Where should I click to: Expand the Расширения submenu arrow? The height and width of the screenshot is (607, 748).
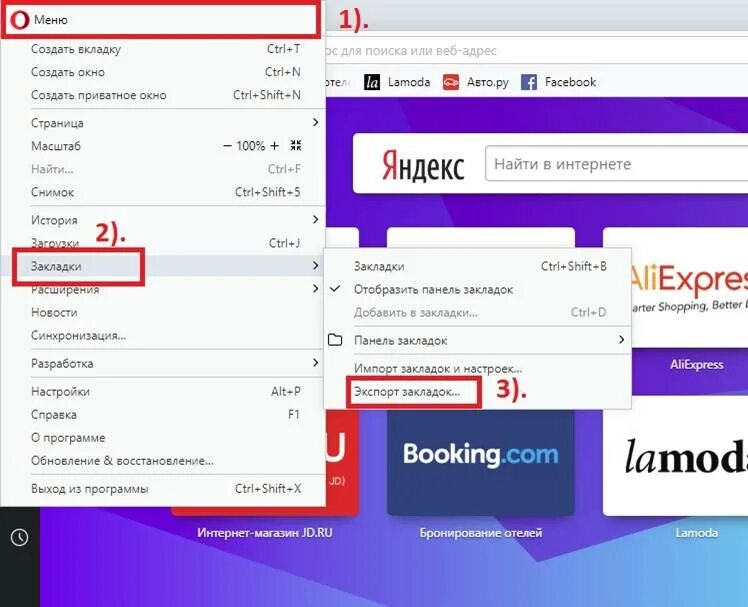(315, 289)
